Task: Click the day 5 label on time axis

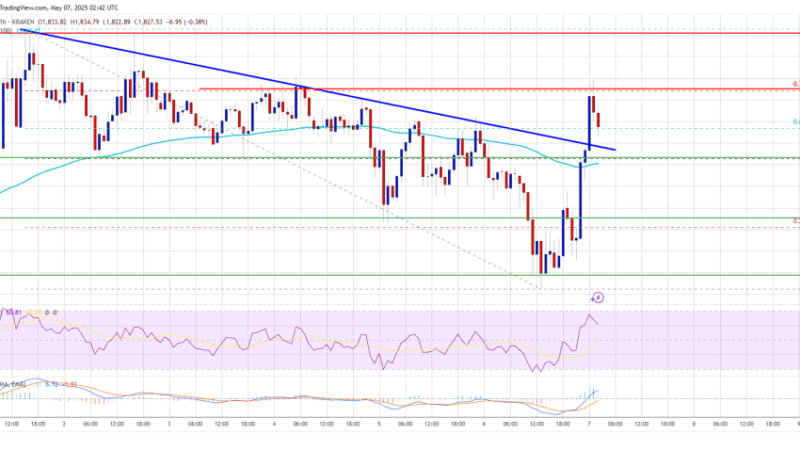Action: click(379, 424)
